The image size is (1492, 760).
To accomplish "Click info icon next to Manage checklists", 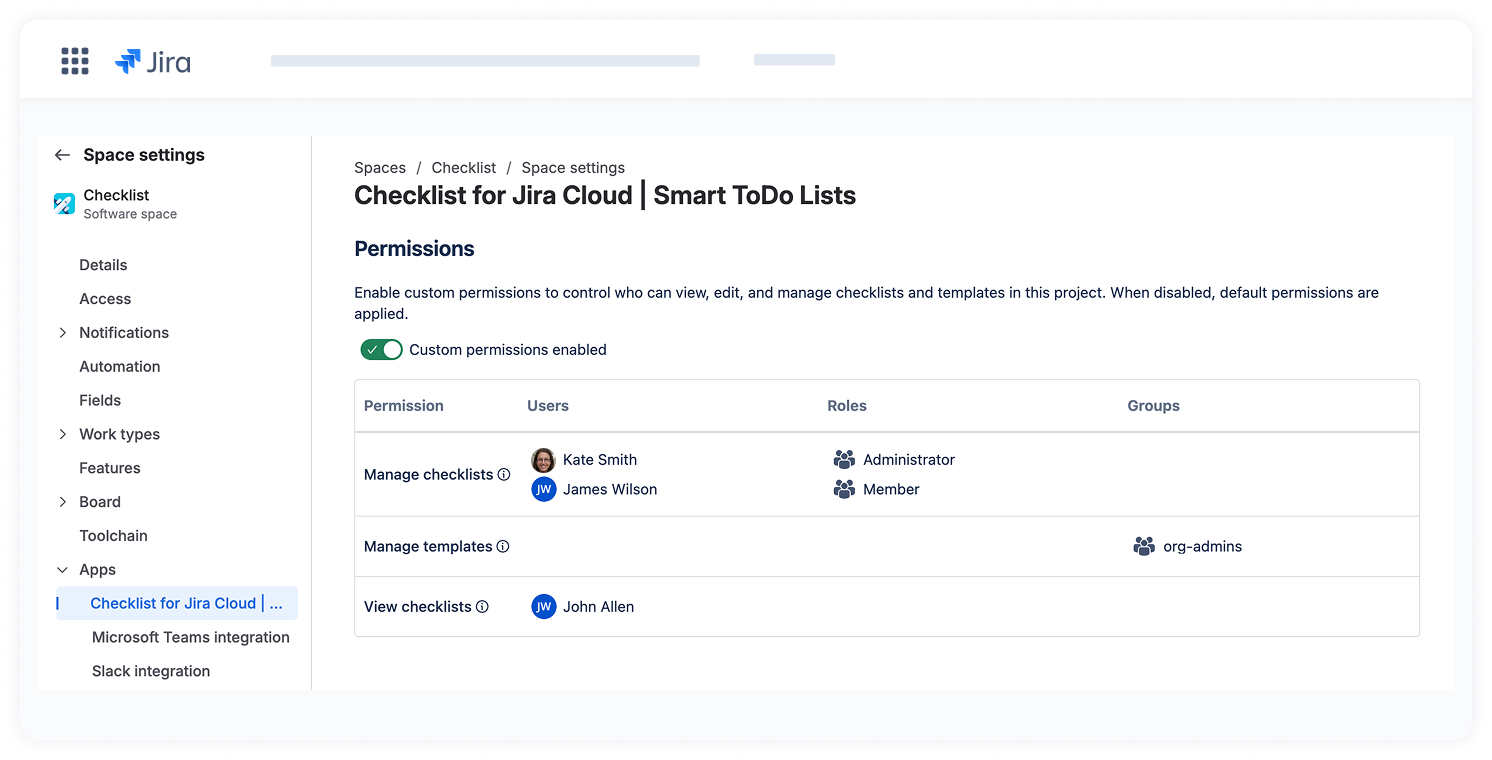I will pyautogui.click(x=504, y=475).
